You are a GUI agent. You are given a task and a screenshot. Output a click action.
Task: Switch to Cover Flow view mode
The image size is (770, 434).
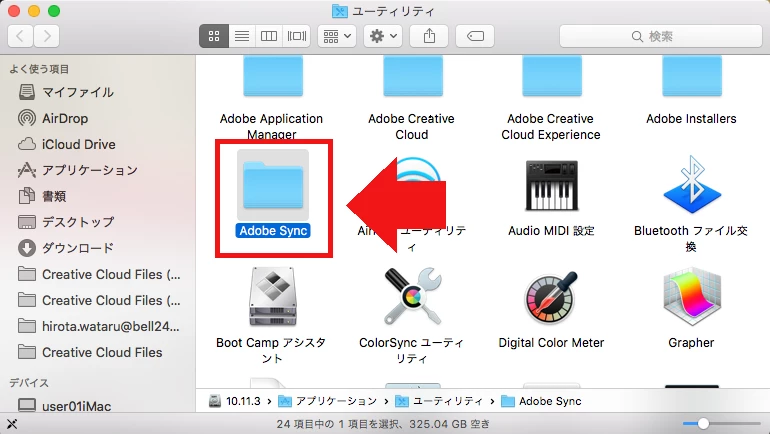point(297,36)
